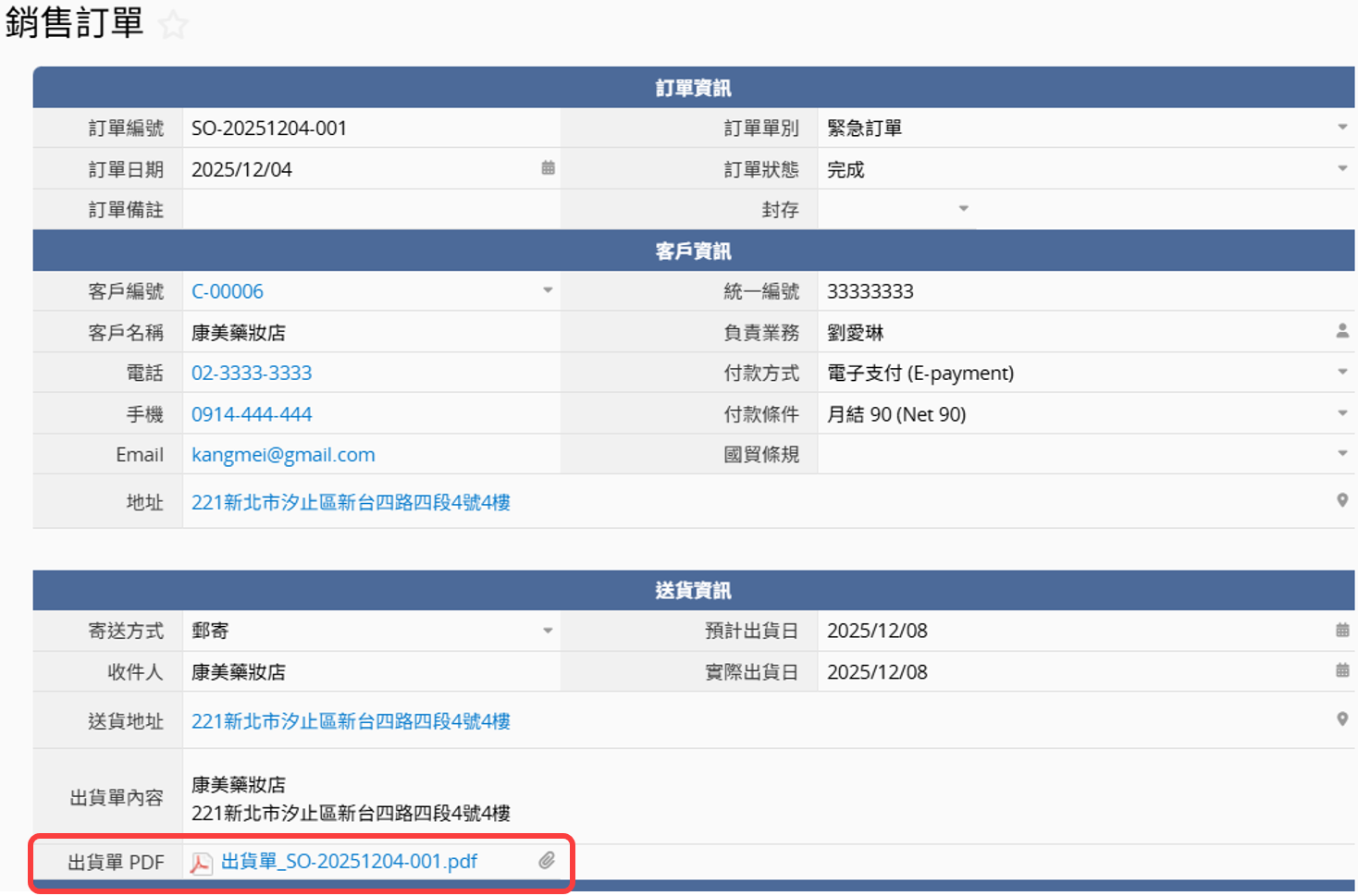This screenshot has width=1358, height=896.
Task: Click the map pin icon for 送貨地址
Action: pyautogui.click(x=1341, y=719)
